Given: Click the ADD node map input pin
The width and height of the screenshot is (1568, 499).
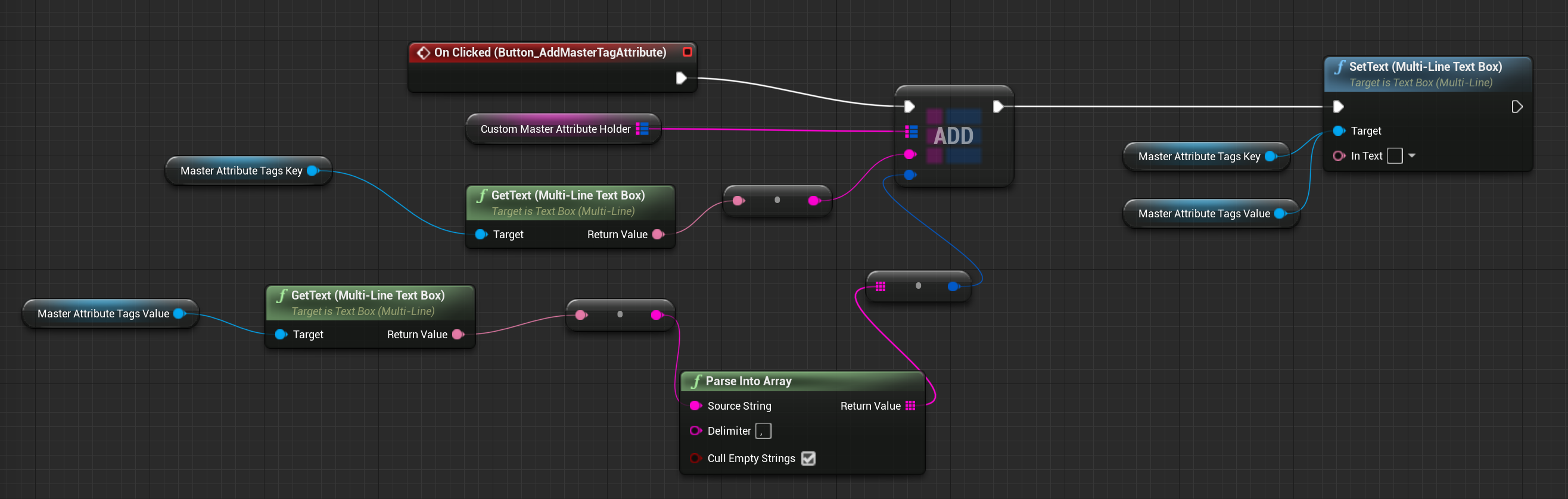Looking at the screenshot, I should [x=911, y=132].
